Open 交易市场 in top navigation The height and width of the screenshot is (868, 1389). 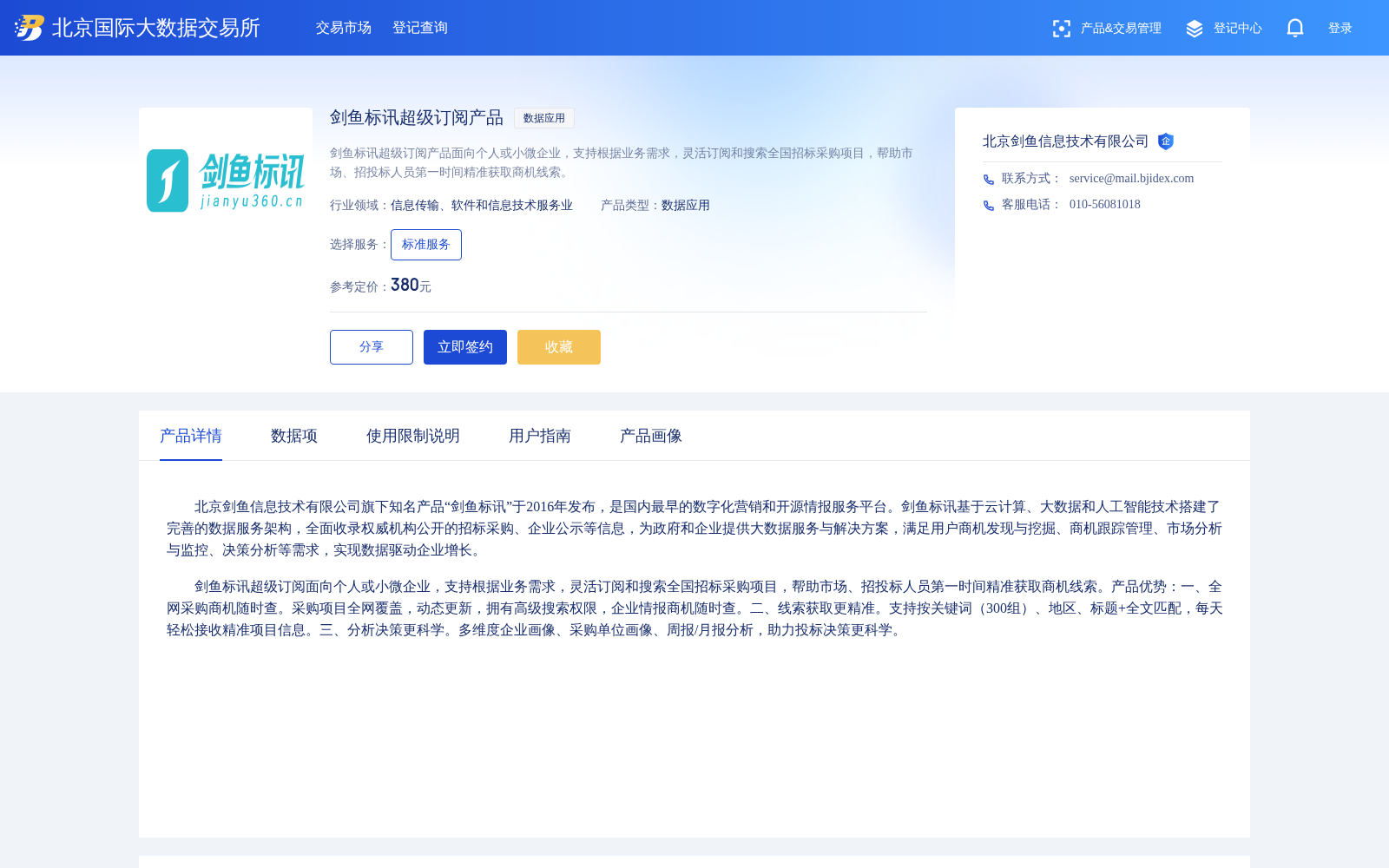click(x=344, y=28)
